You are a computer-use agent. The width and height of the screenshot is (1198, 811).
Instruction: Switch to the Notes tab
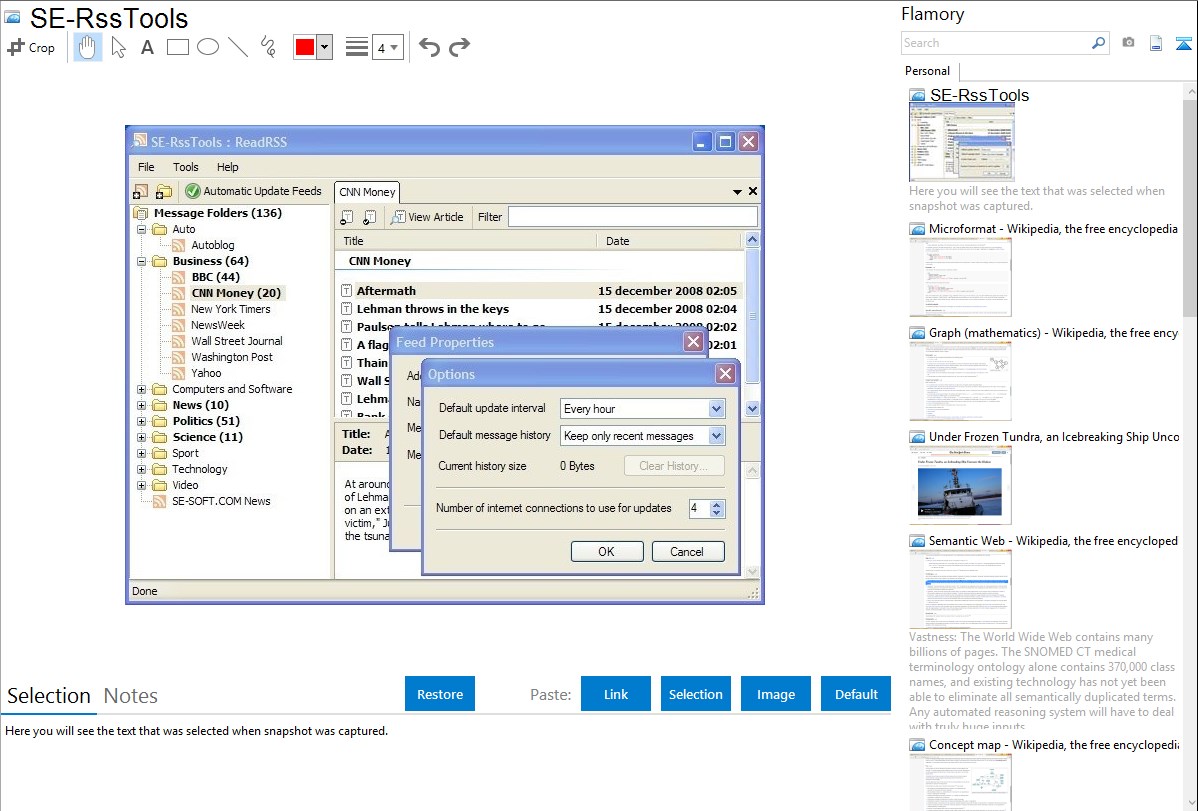(131, 696)
